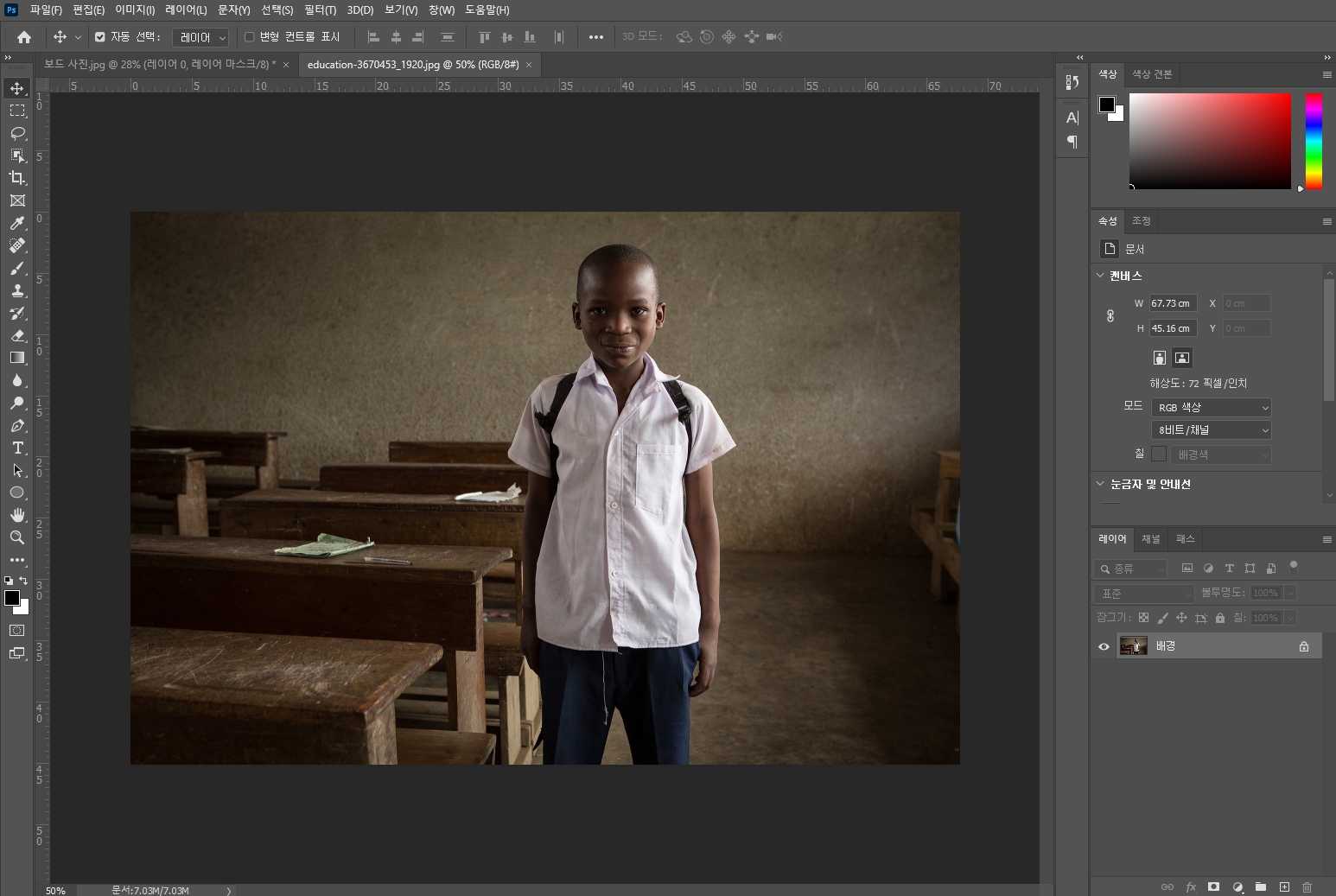This screenshot has height=896, width=1336.
Task: Open 8비트/채널 bit depth dropdown
Action: 1211,429
